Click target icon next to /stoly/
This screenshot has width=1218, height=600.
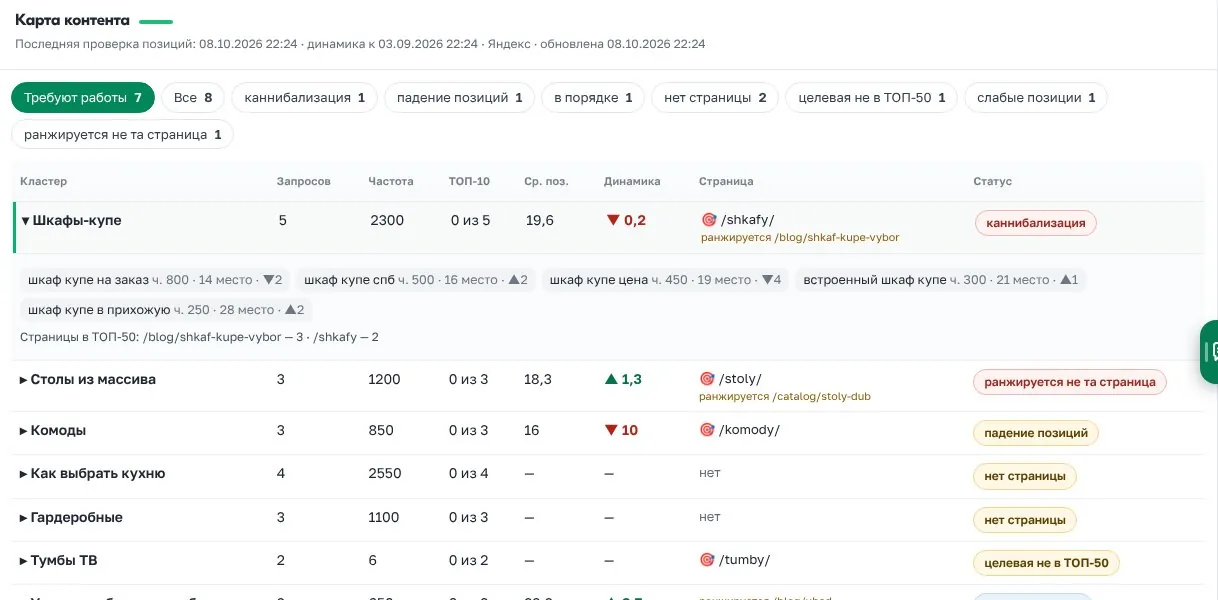[x=708, y=379]
